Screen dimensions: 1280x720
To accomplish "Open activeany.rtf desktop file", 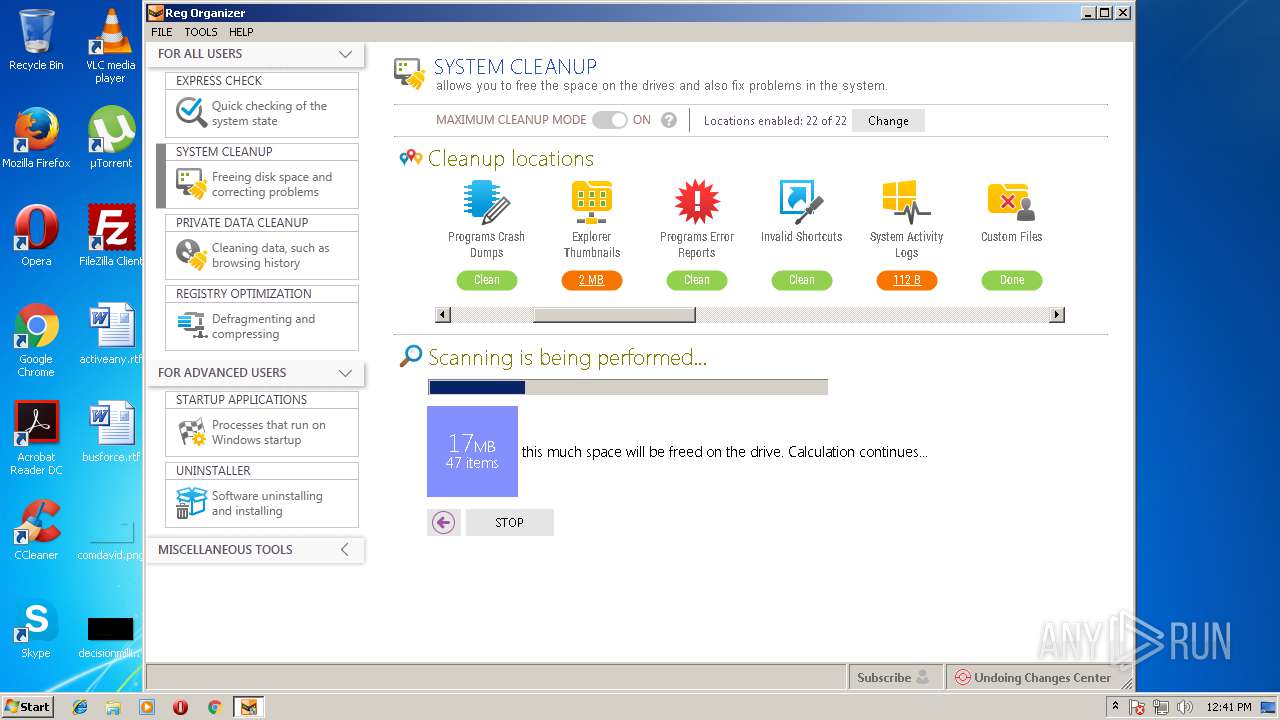I will tap(110, 334).
